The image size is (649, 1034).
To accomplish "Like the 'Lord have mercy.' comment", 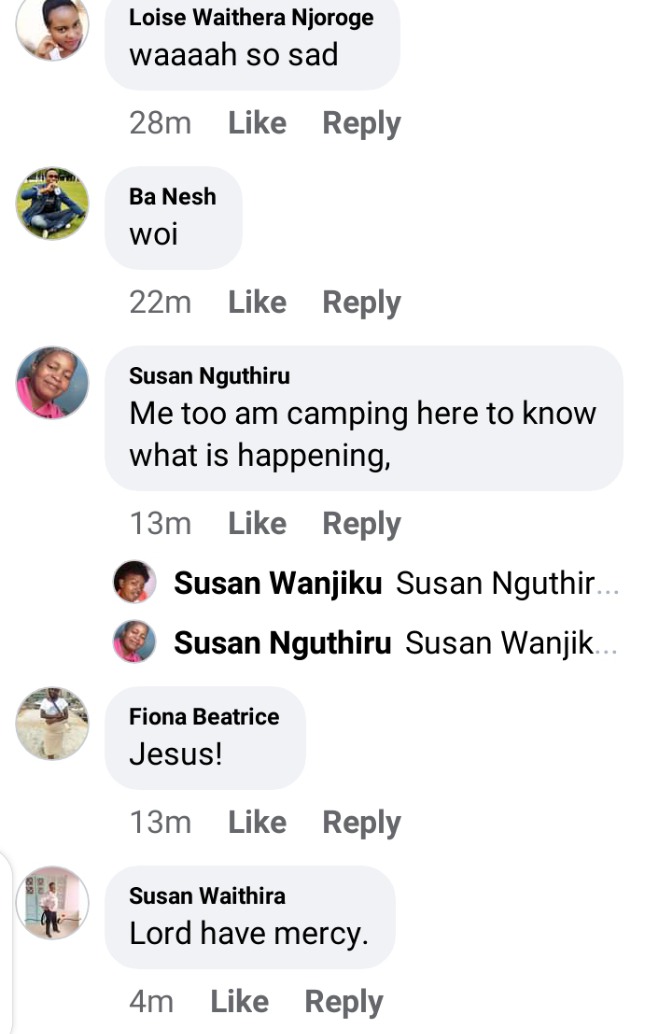I will pyautogui.click(x=239, y=1002).
